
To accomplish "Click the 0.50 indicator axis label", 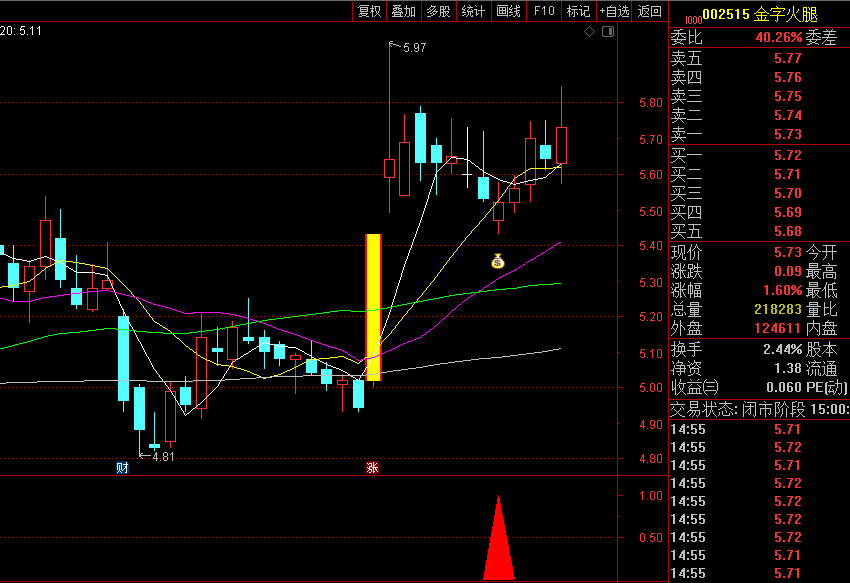I will [x=651, y=537].
